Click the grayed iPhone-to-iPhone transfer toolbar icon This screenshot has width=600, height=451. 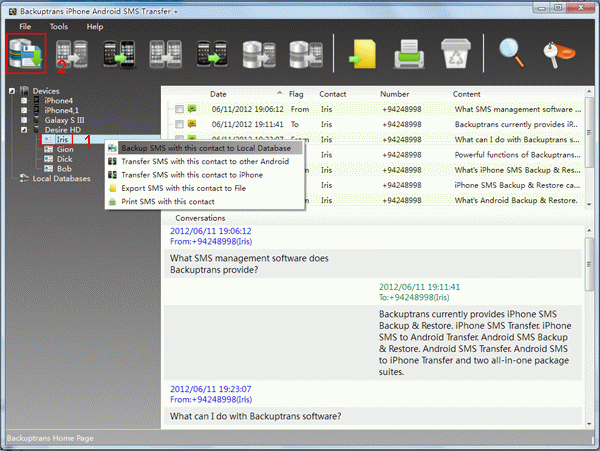(72, 54)
